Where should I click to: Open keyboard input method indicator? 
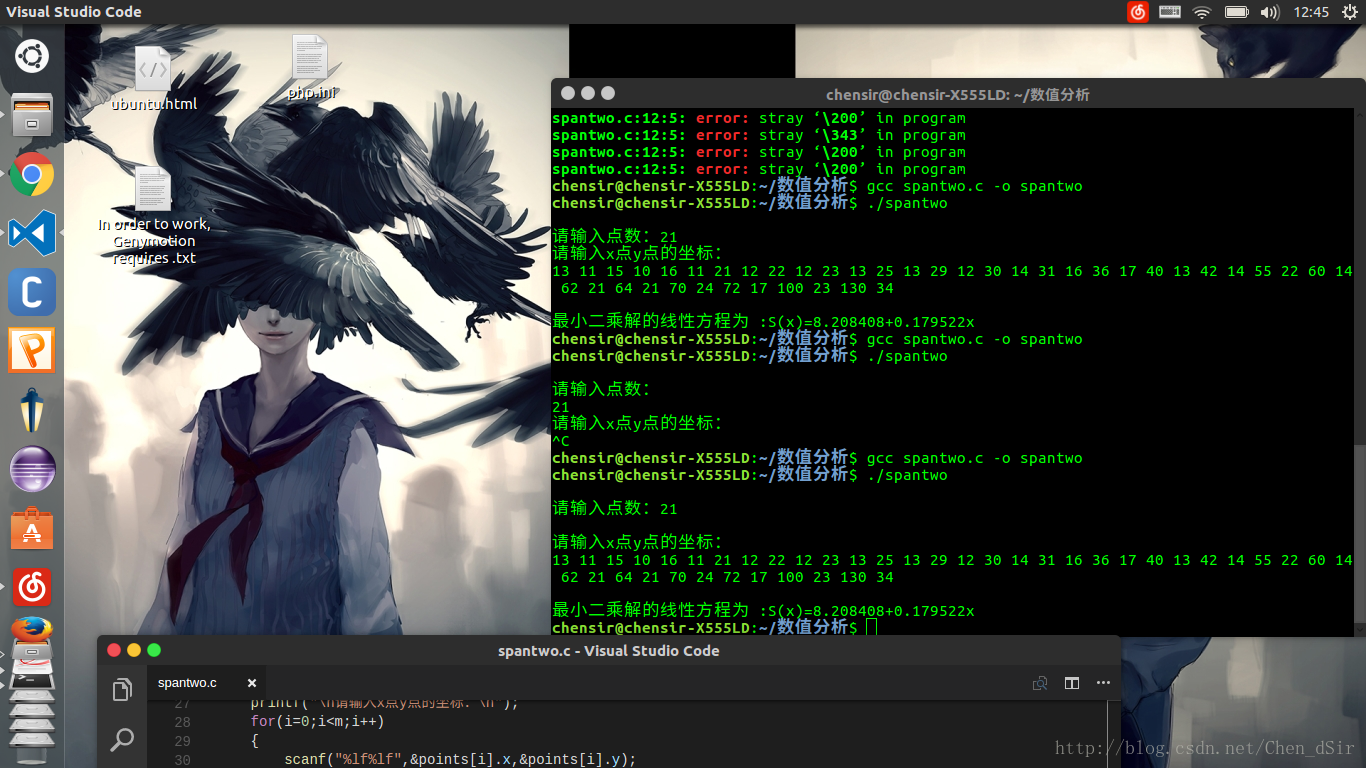click(x=1170, y=12)
